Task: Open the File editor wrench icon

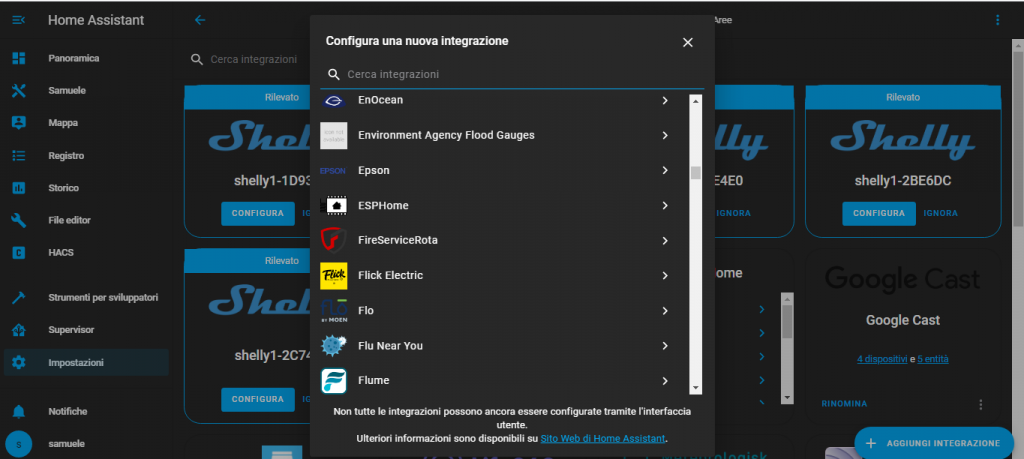Action: click(x=18, y=220)
